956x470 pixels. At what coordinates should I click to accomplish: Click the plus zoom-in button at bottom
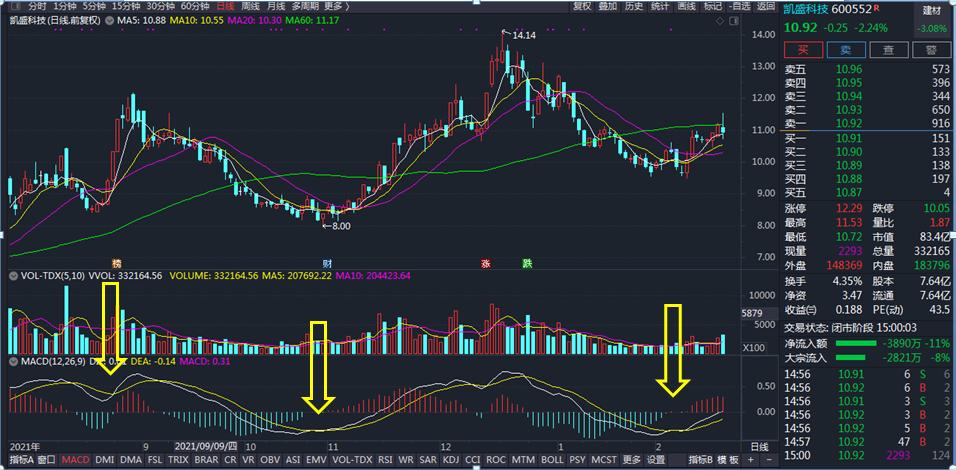(x=751, y=459)
